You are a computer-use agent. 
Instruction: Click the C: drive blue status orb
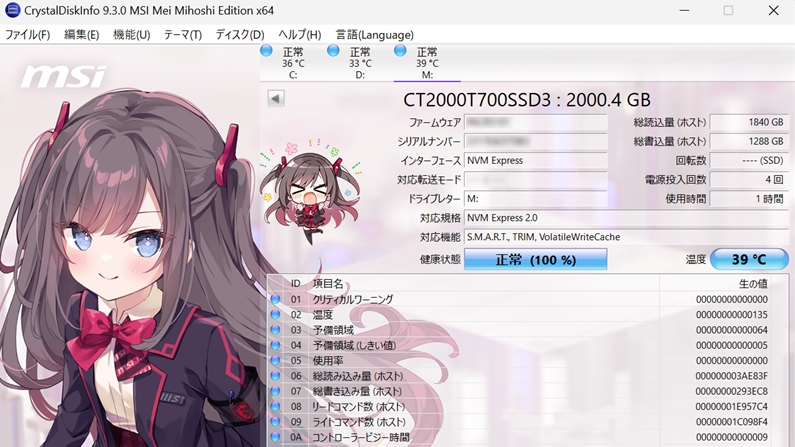[x=266, y=51]
